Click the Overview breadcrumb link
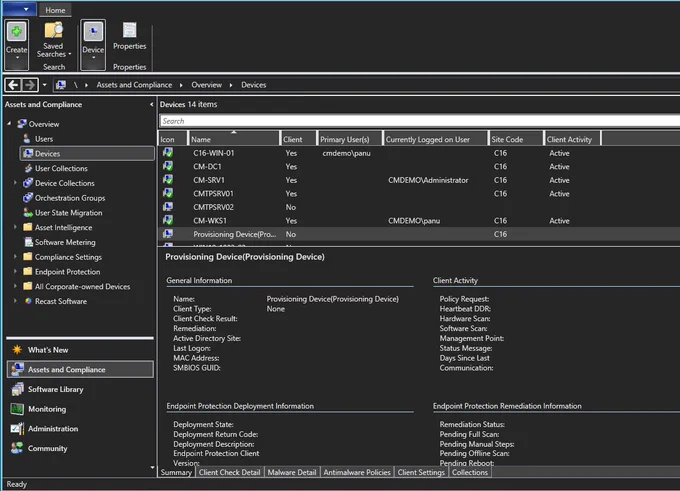The width and height of the screenshot is (680, 491). [206, 85]
